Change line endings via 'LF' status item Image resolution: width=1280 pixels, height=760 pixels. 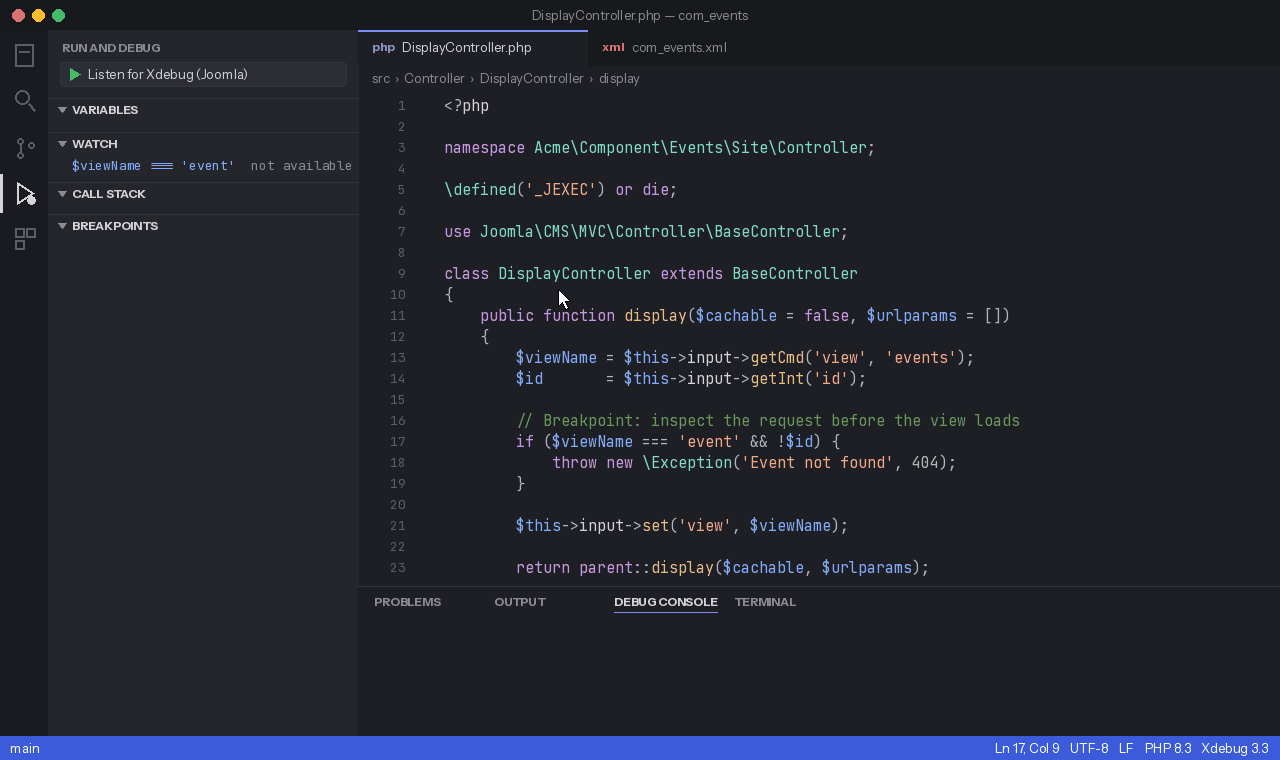click(1126, 748)
